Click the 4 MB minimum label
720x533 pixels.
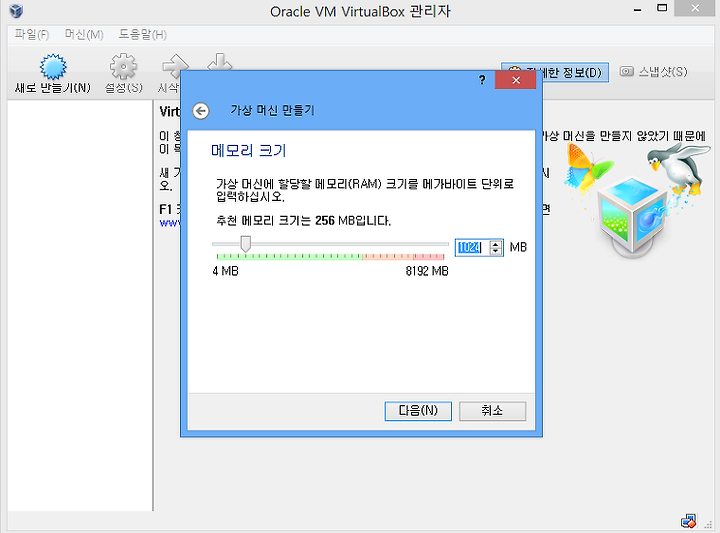click(x=225, y=271)
